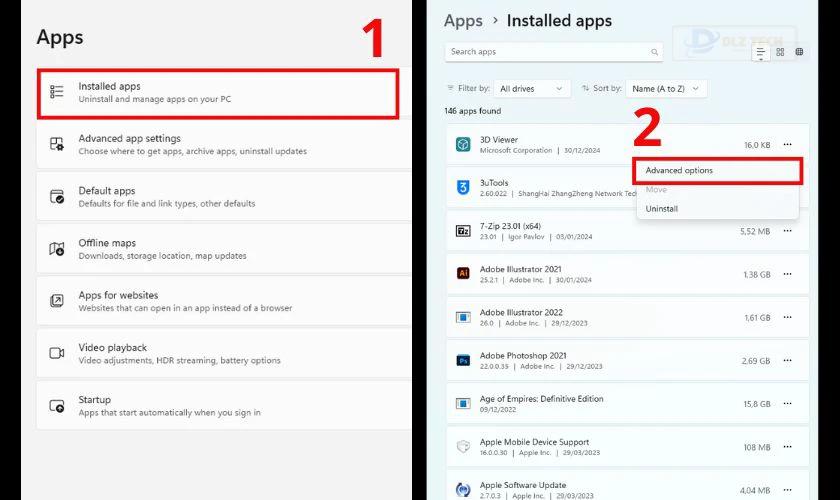
Task: Open Startup apps settings entry
Action: pos(224,406)
